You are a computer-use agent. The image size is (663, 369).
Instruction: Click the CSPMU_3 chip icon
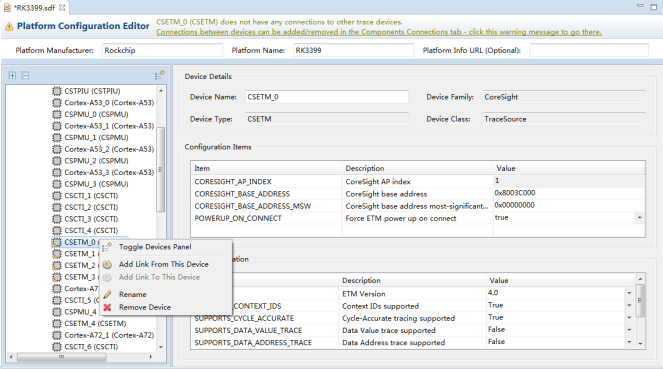(57, 184)
